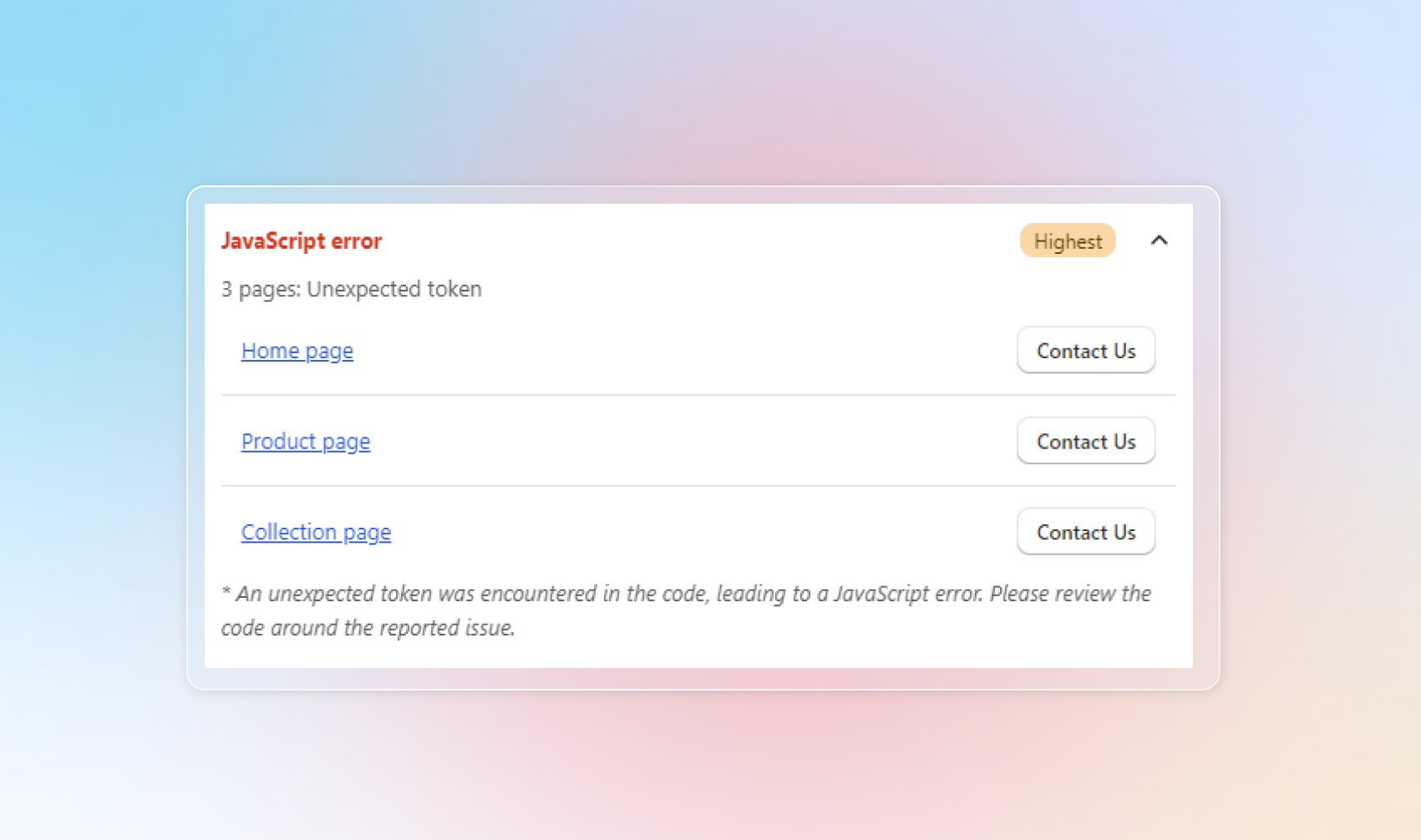Viewport: 1421px width, 840px height.
Task: Click the divider below Home page row
Action: pos(698,395)
